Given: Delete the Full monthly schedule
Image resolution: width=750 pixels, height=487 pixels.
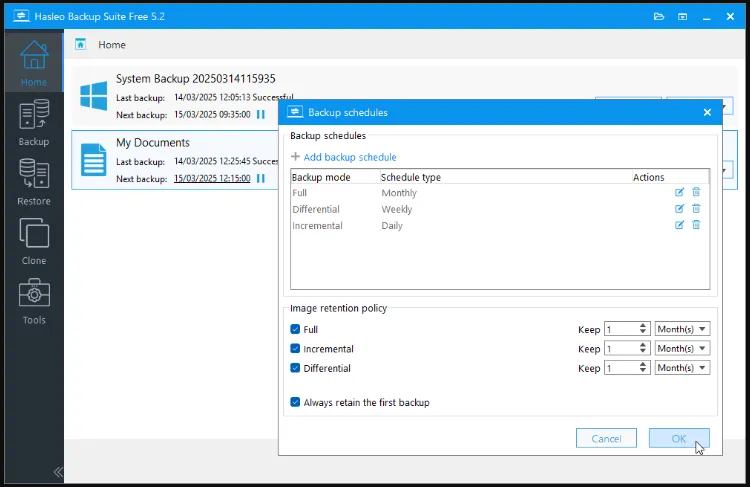Looking at the screenshot, I should pos(696,192).
